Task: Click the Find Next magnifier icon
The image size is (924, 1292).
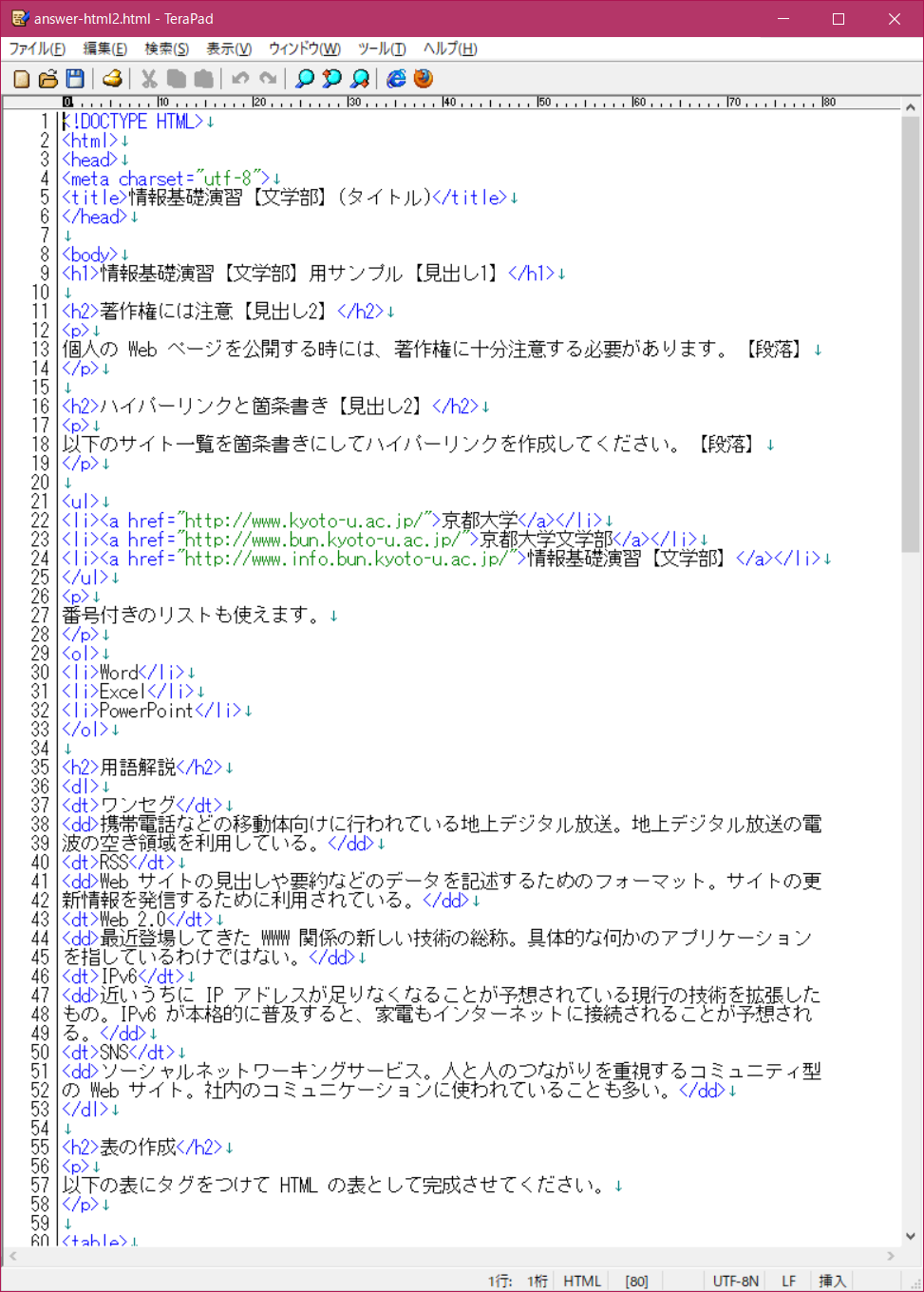Action: pyautogui.click(x=359, y=79)
